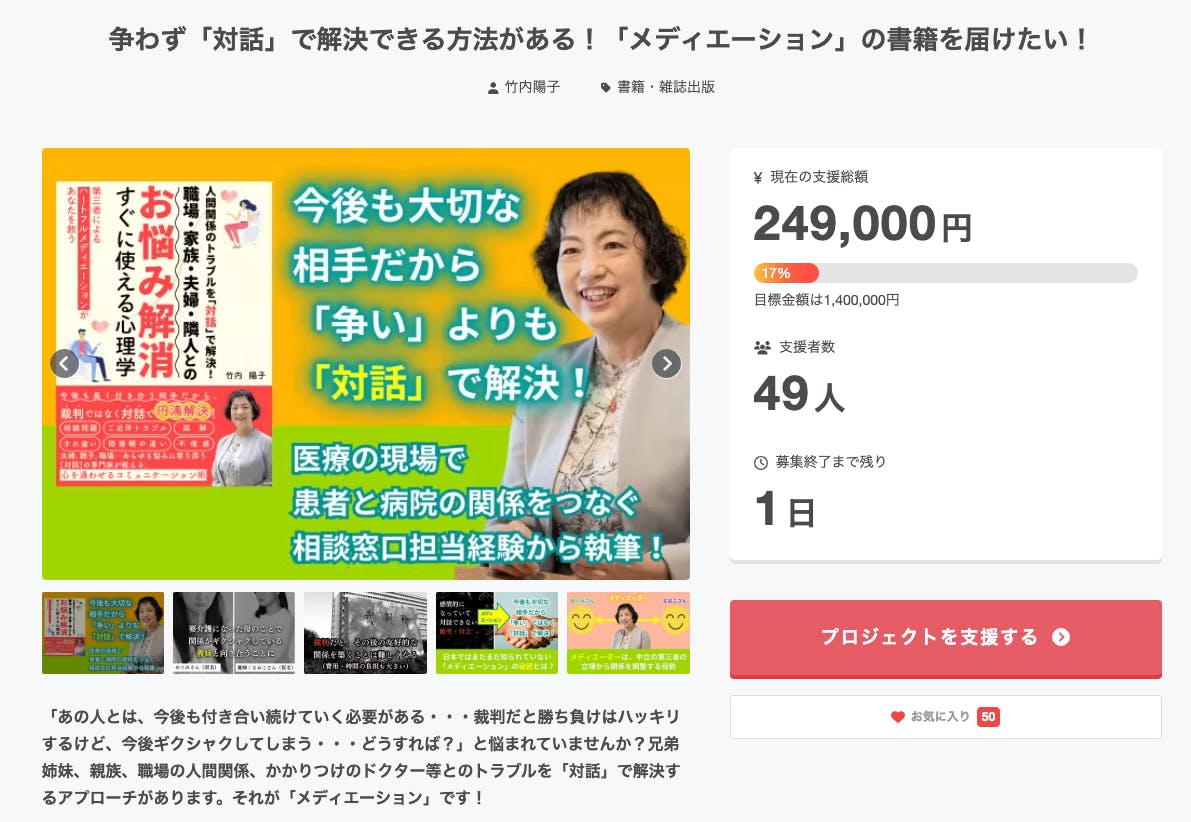Screen dimensions: 1191x822
Task: Click the next slide arrow on carousel
Action: (667, 364)
